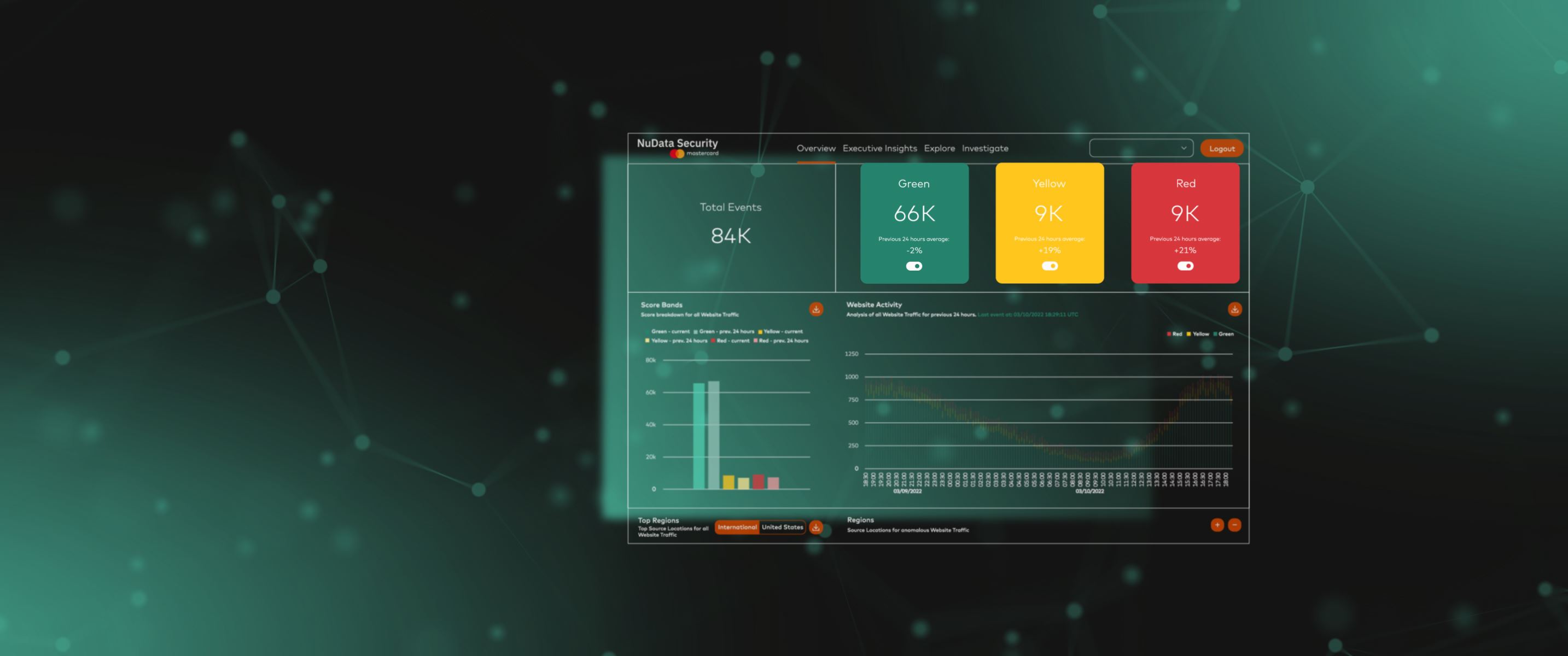1568x656 pixels.
Task: Toggle the Green score band switch
Action: (x=914, y=266)
